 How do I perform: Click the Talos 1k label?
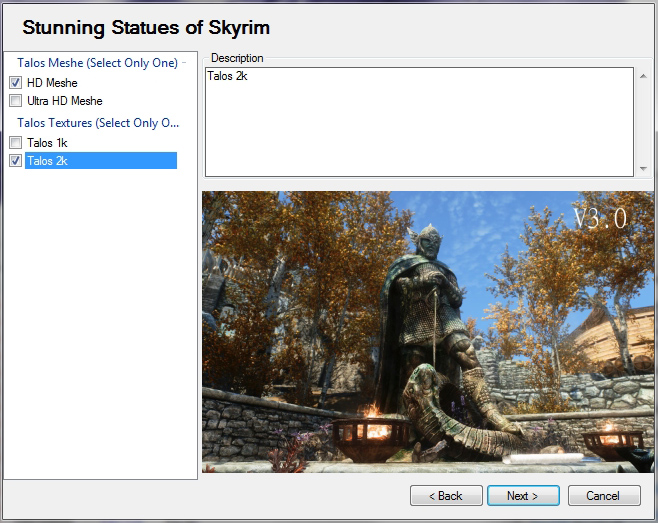click(47, 143)
